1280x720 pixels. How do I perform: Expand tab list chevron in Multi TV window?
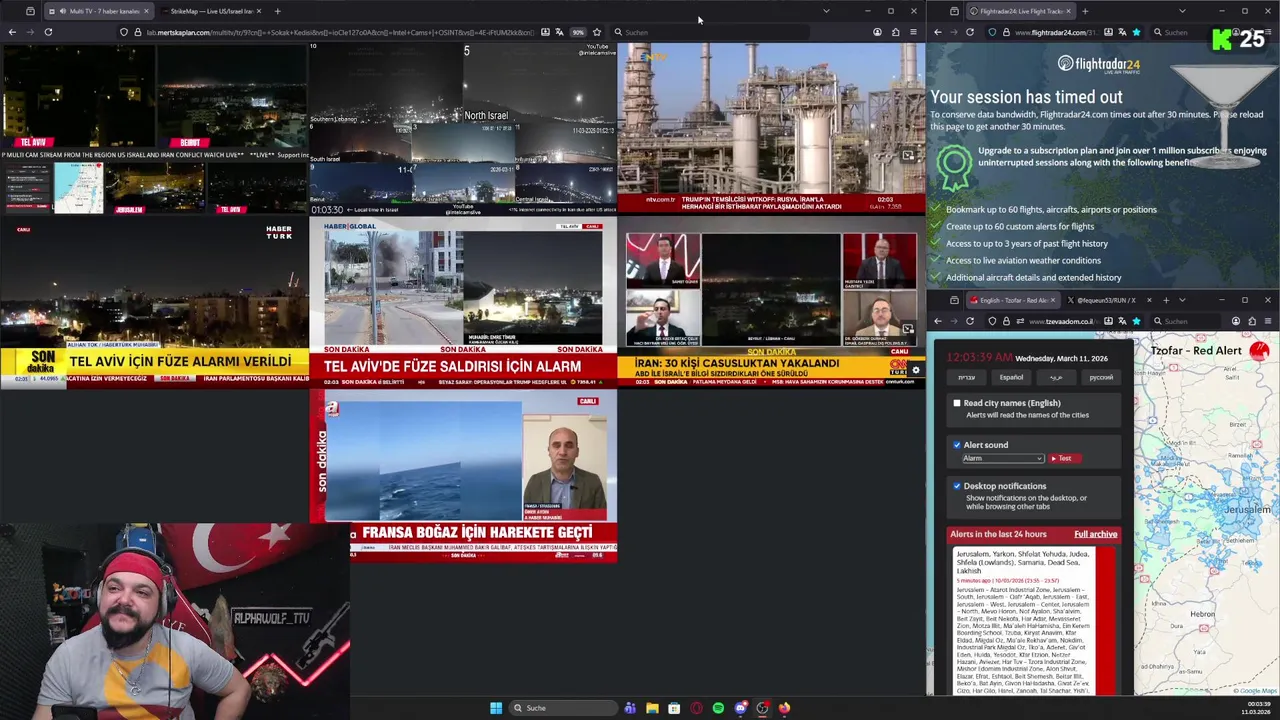826,11
